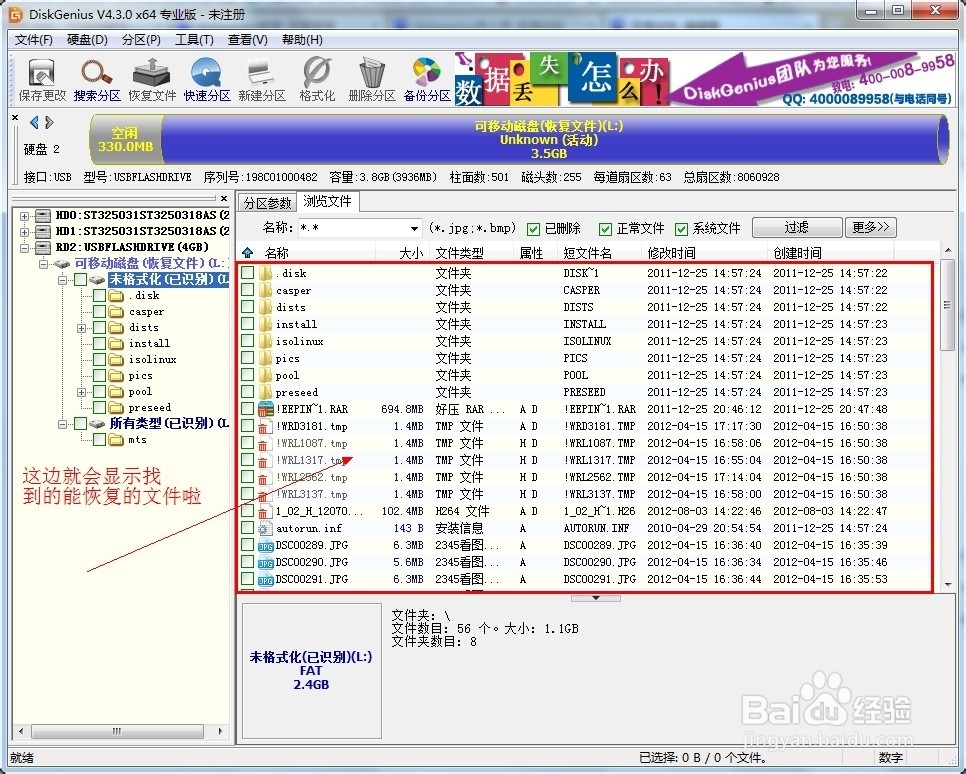
Task: Click the autorun.inf file icon
Action: (x=266, y=528)
